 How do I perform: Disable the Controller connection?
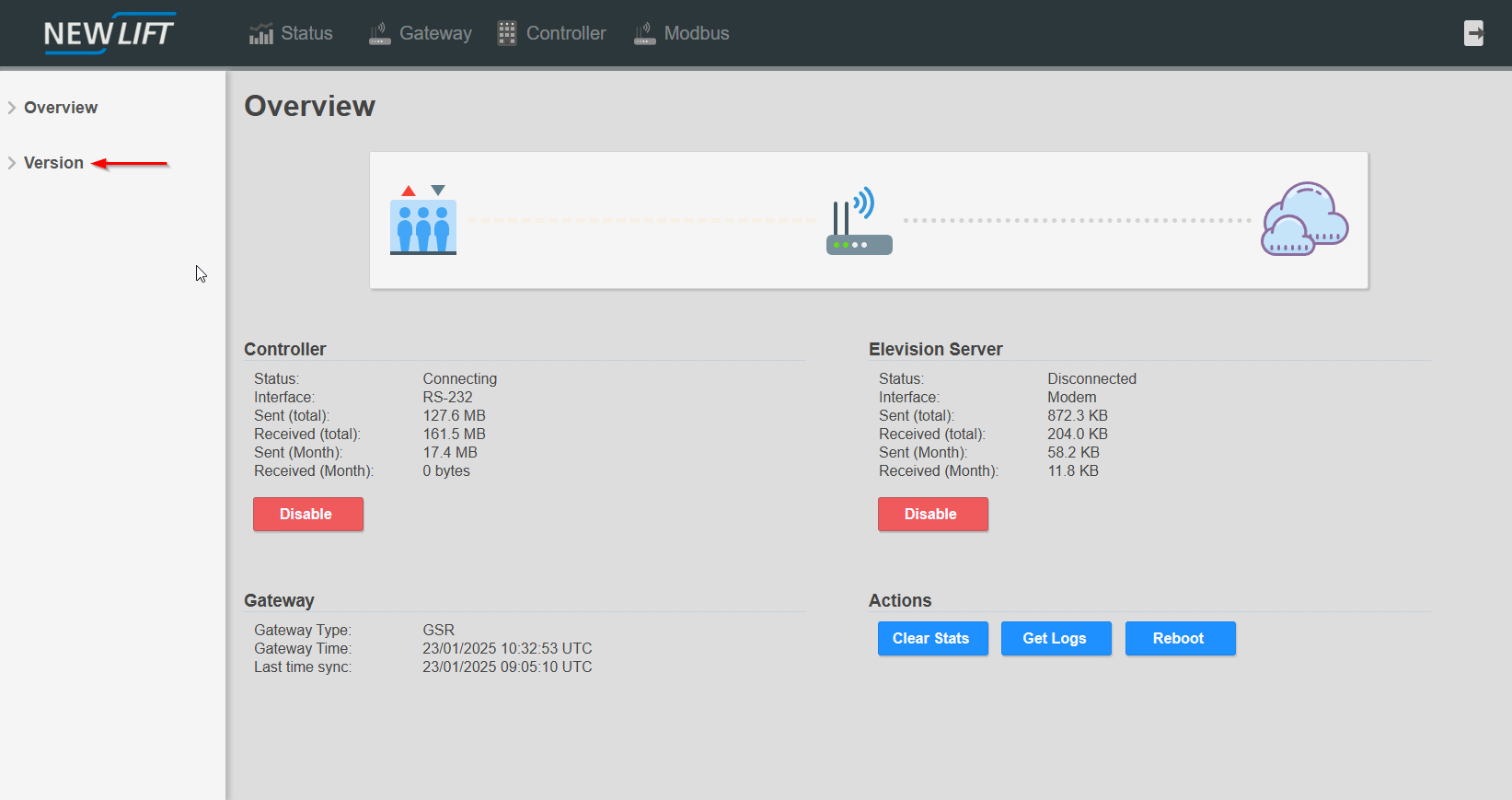coord(307,514)
